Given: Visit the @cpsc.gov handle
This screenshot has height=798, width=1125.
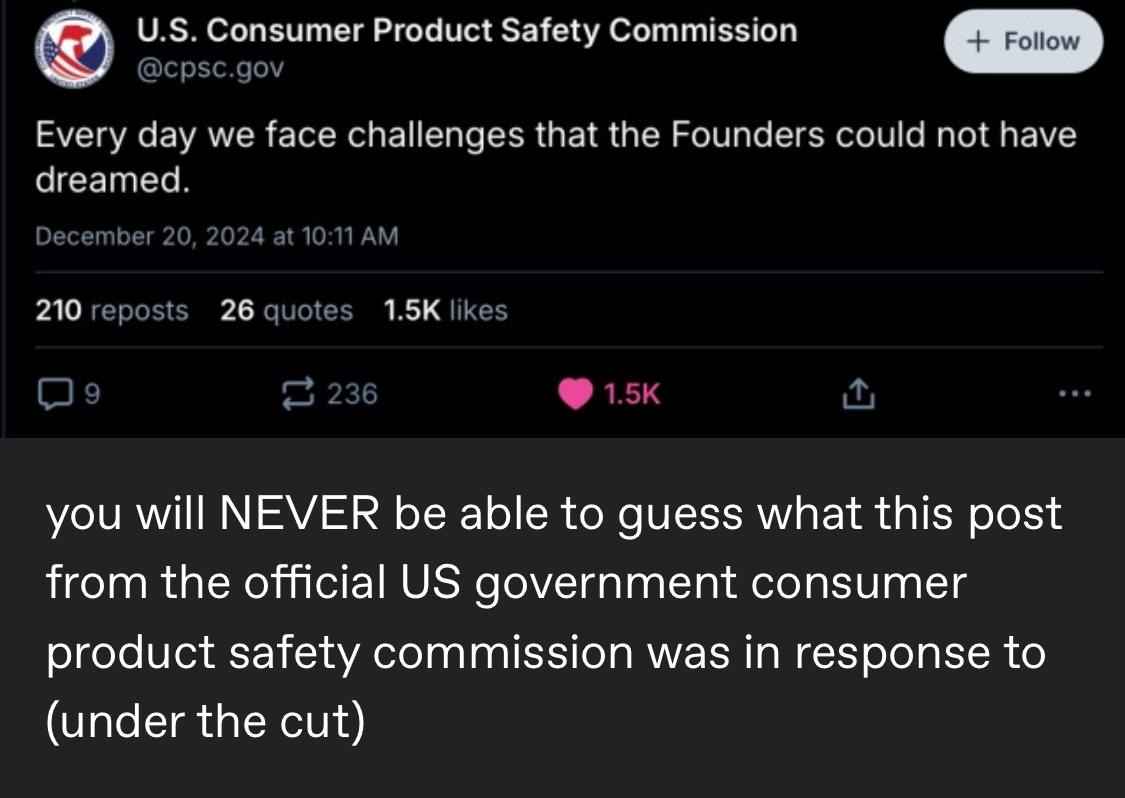Looking at the screenshot, I should click(x=210, y=68).
